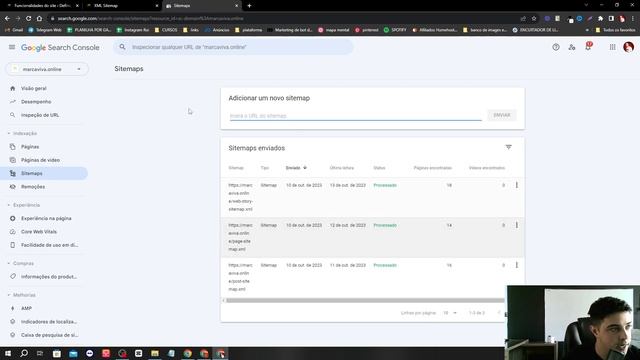
Task: Open the Google apps grid
Action: 612,47
